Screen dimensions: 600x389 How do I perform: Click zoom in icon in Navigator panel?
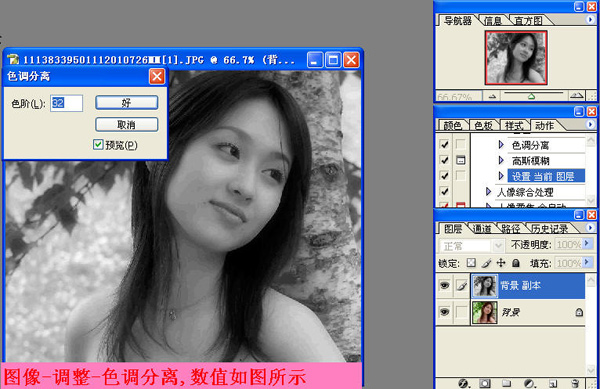tap(577, 96)
